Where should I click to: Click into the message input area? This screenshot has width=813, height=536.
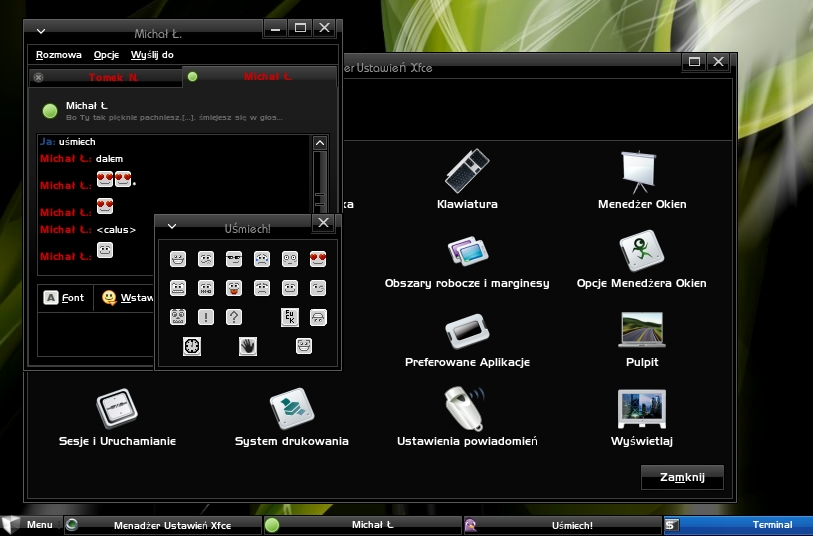click(x=96, y=334)
